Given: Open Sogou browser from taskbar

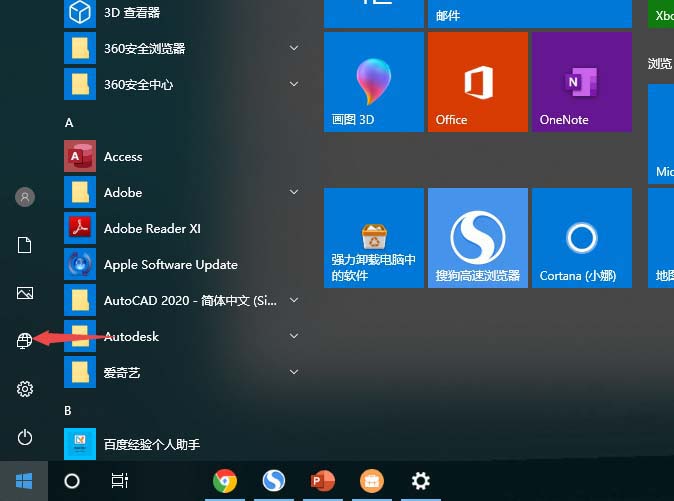Looking at the screenshot, I should click(274, 481).
